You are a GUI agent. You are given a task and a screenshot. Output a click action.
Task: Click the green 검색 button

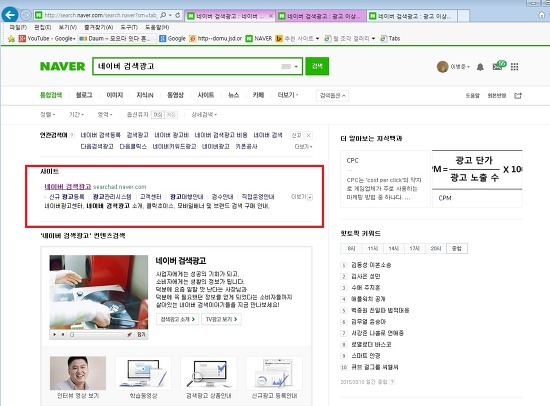point(317,66)
